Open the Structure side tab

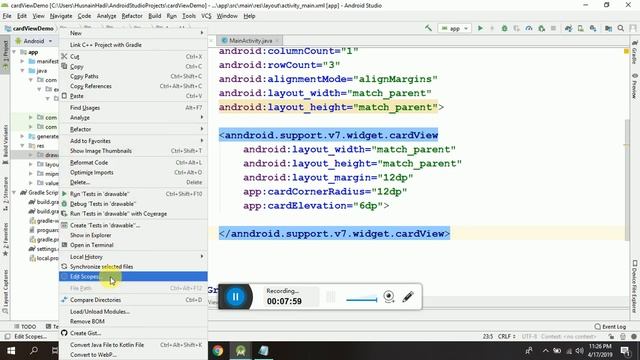tap(5, 193)
